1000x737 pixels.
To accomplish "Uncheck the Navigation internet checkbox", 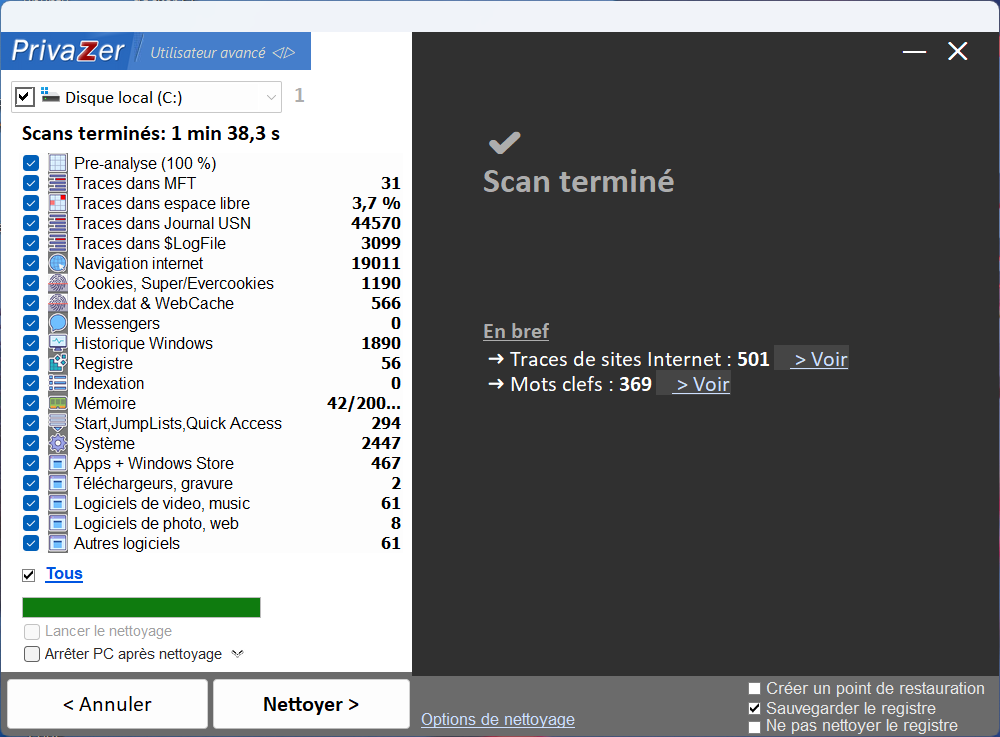I will pos(31,263).
